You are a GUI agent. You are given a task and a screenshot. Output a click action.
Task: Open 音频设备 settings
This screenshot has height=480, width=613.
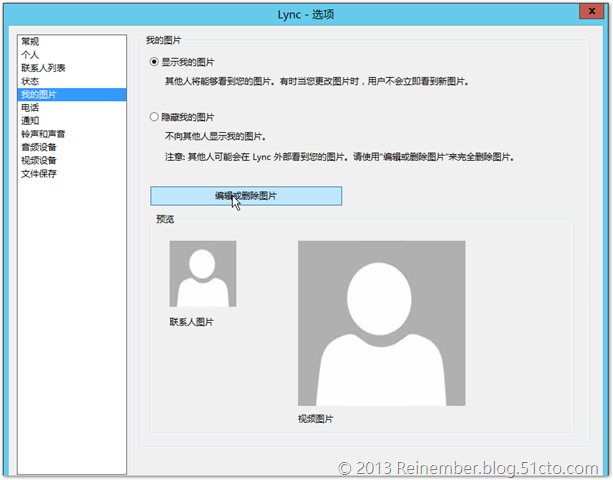pos(38,146)
